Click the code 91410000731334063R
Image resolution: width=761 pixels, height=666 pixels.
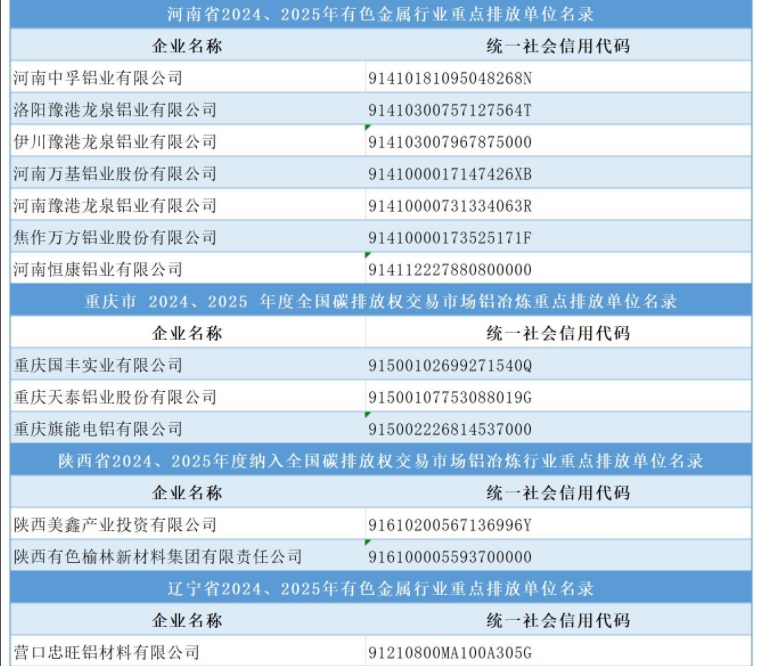tap(449, 206)
